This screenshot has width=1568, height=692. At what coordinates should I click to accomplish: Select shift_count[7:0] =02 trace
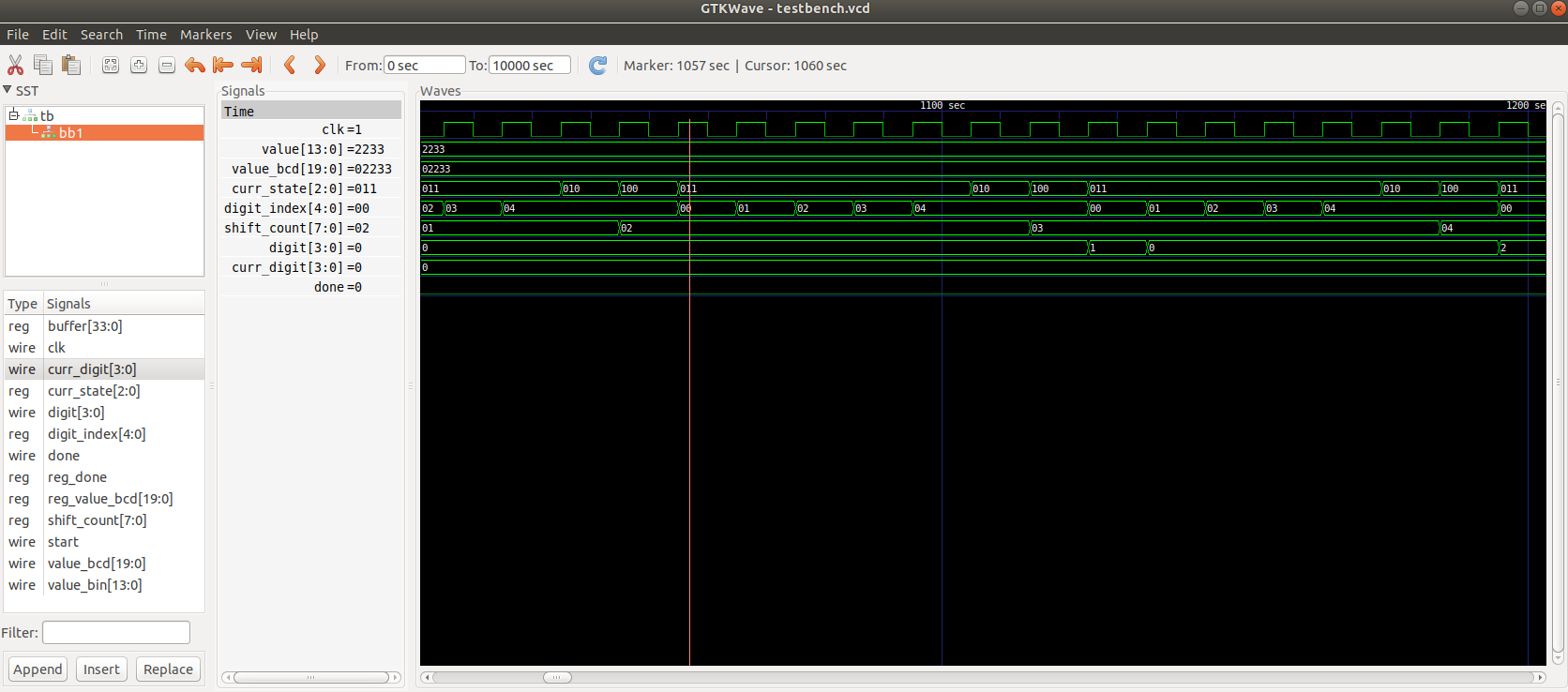tap(311, 228)
